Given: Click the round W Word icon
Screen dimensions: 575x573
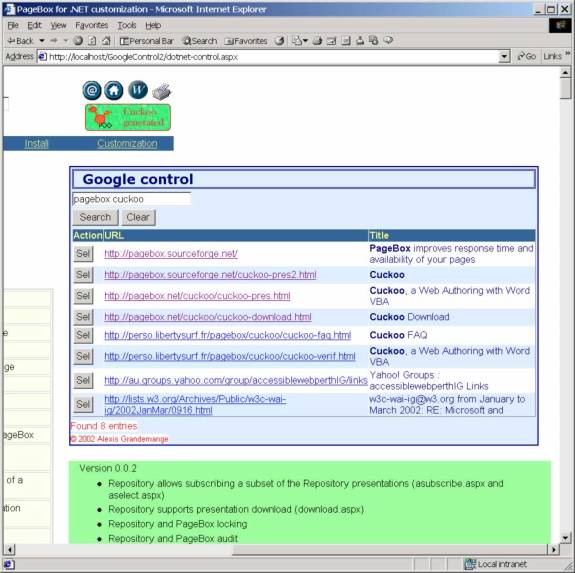Looking at the screenshot, I should point(138,90).
